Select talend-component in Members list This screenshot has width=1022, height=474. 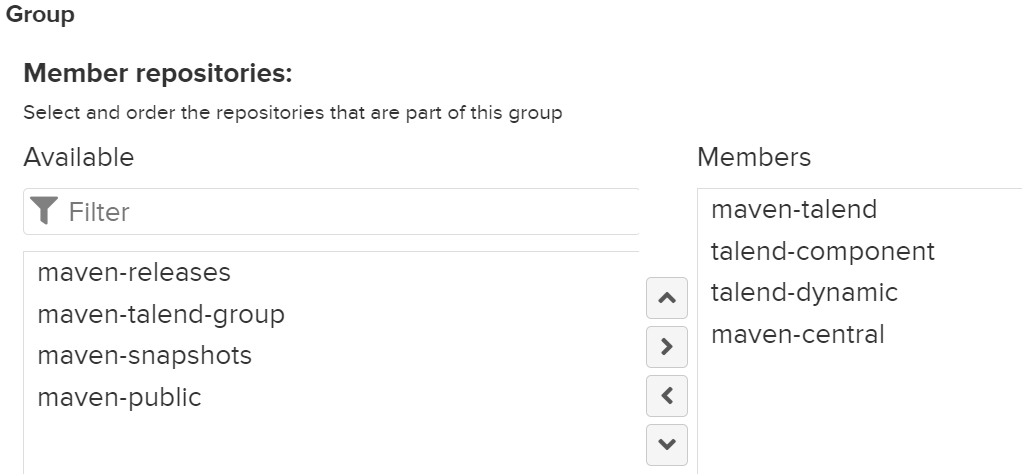(860, 251)
